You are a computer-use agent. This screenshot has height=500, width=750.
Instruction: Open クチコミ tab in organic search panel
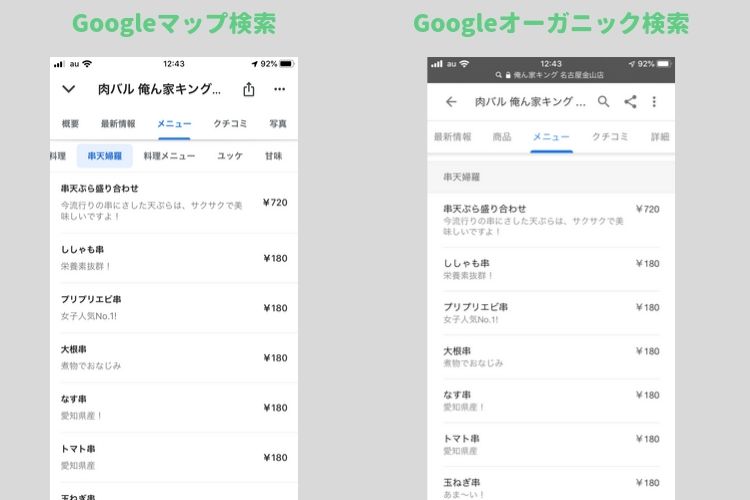(x=610, y=137)
